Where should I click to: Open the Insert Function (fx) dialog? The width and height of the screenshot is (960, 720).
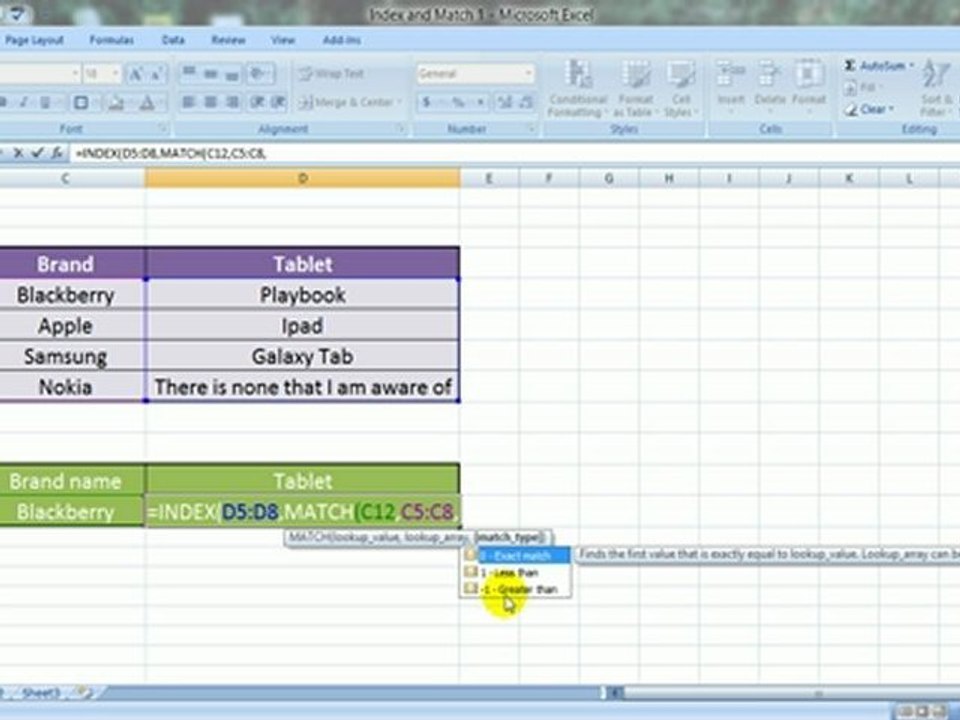tap(57, 153)
